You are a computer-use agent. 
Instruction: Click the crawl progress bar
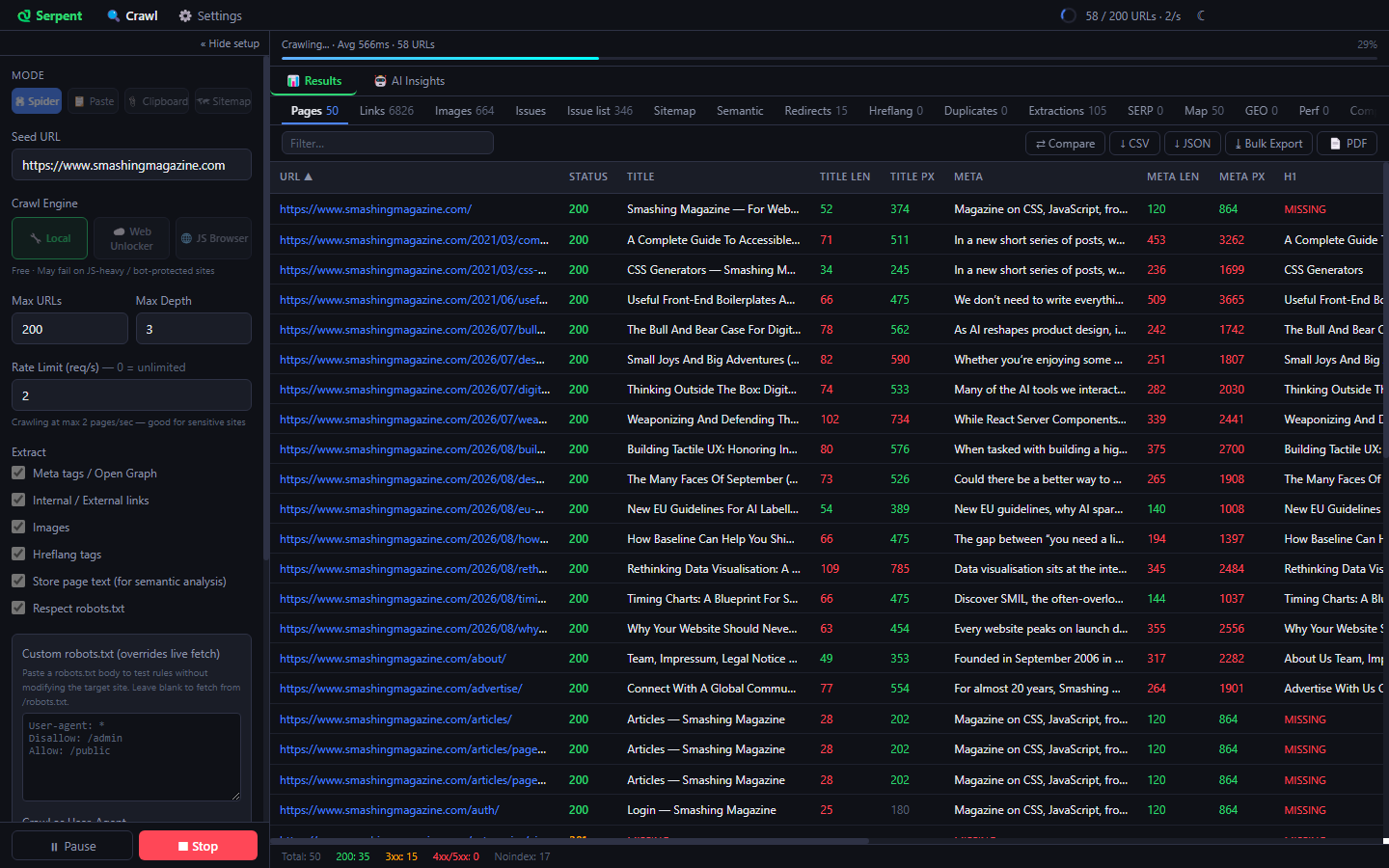(x=830, y=58)
